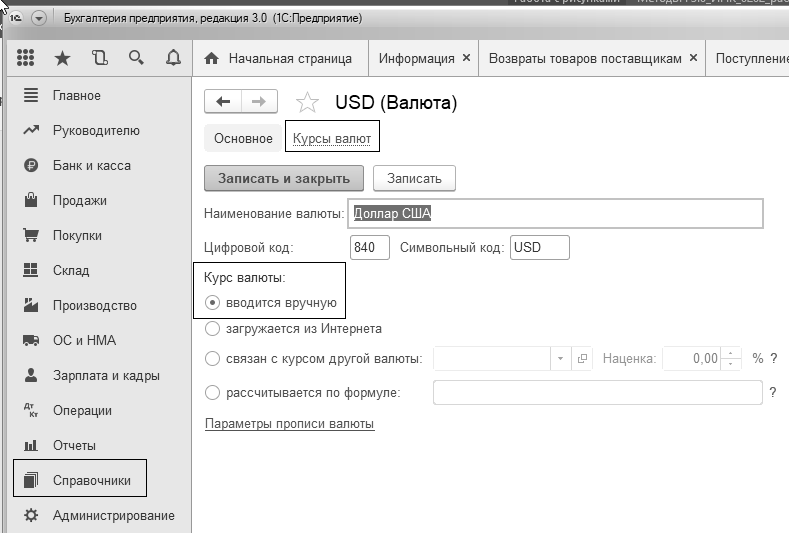Select рассчитывается по формуле radio option
The width and height of the screenshot is (789, 533).
[212, 393]
